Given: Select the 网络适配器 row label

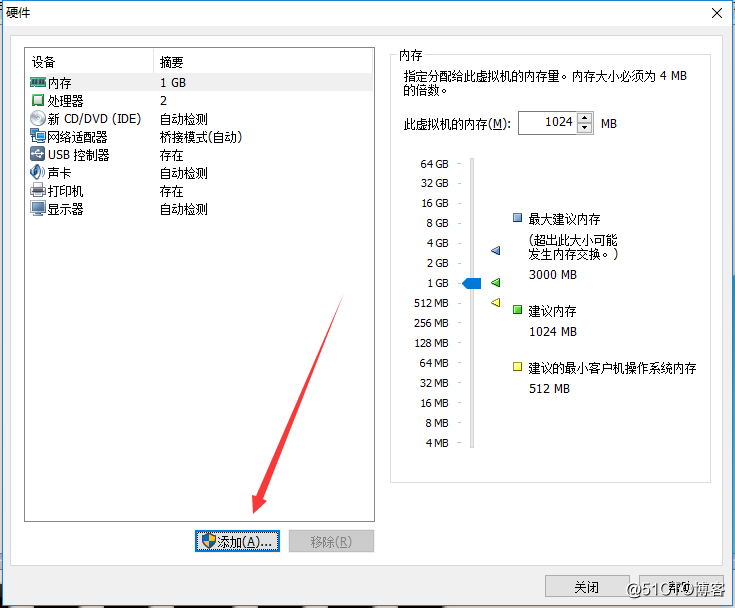Looking at the screenshot, I should (77, 137).
